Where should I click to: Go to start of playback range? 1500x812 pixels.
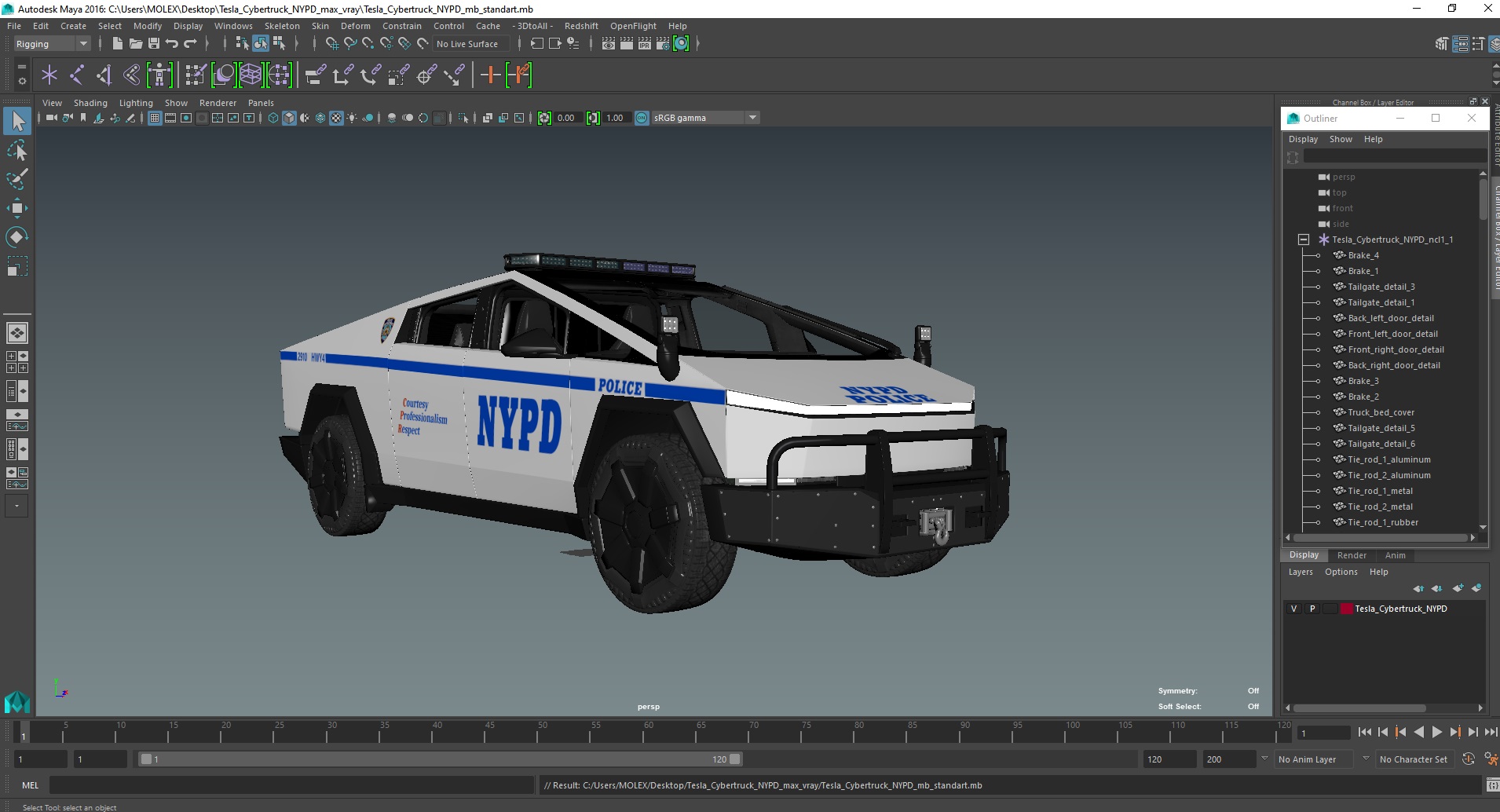(1364, 732)
